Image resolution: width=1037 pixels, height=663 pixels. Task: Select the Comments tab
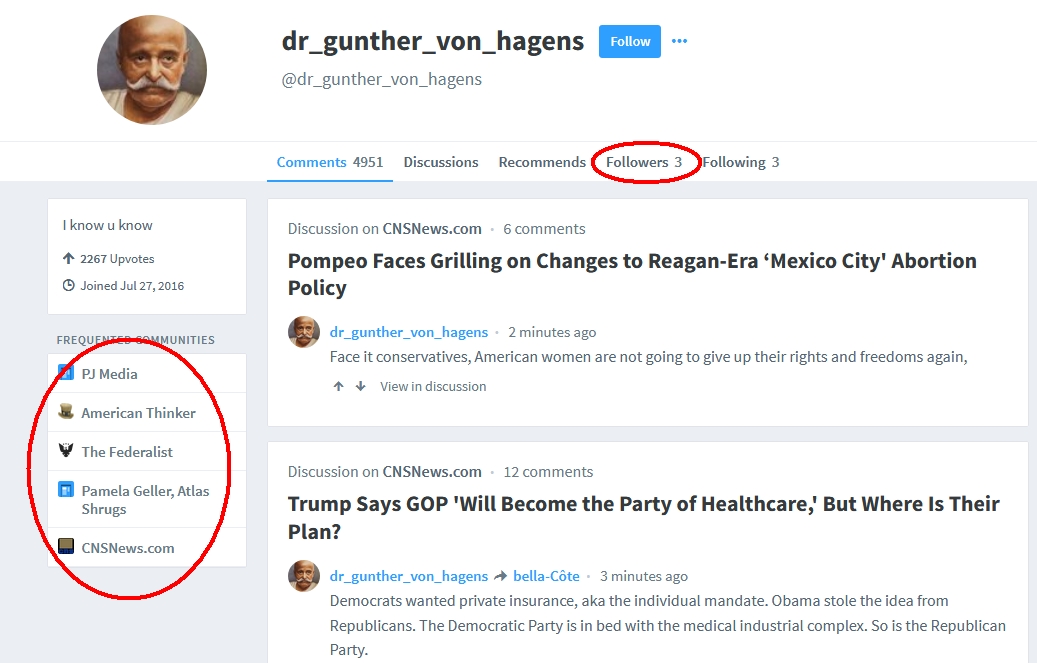pos(330,162)
